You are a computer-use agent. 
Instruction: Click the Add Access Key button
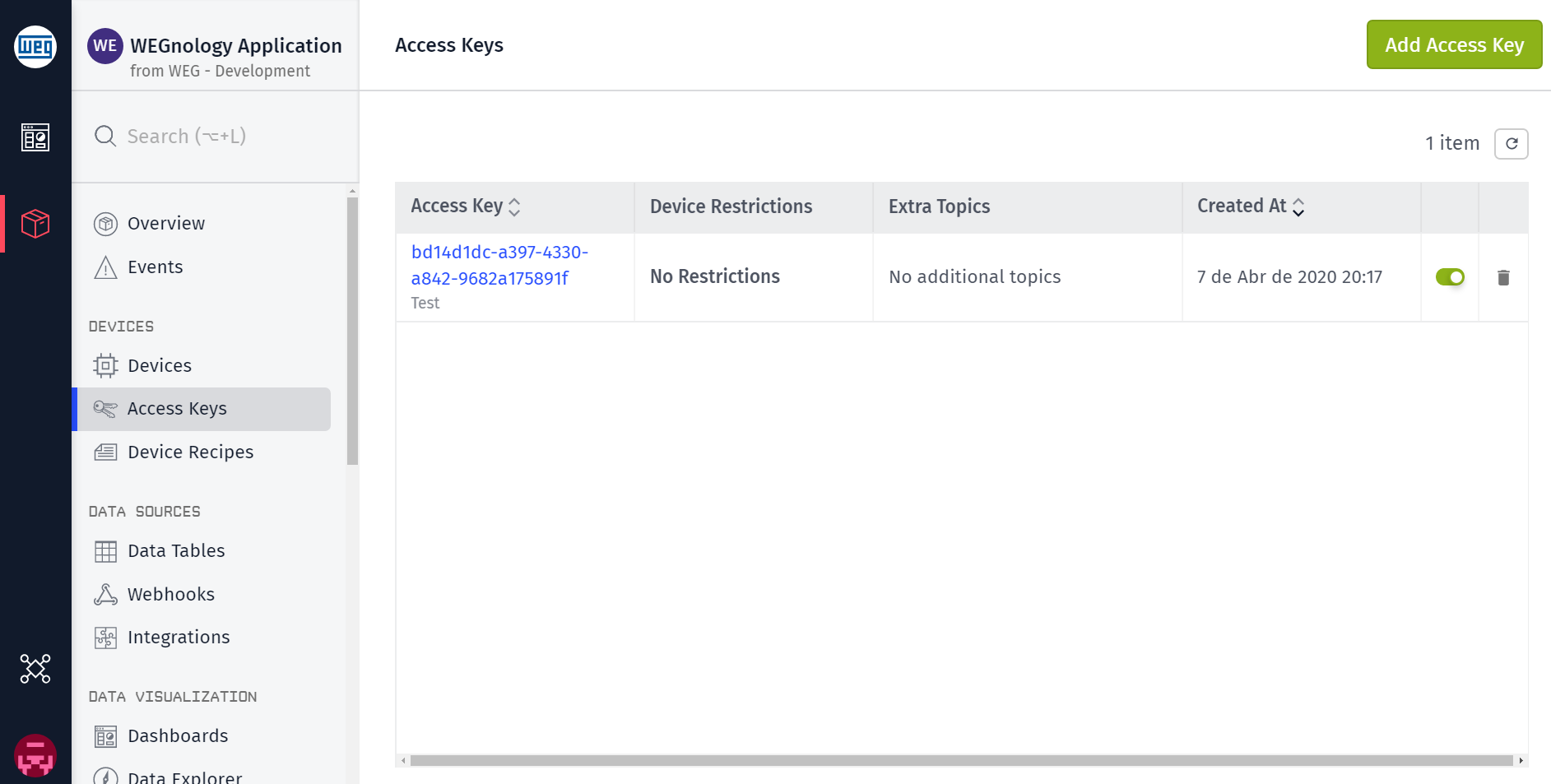(x=1454, y=44)
